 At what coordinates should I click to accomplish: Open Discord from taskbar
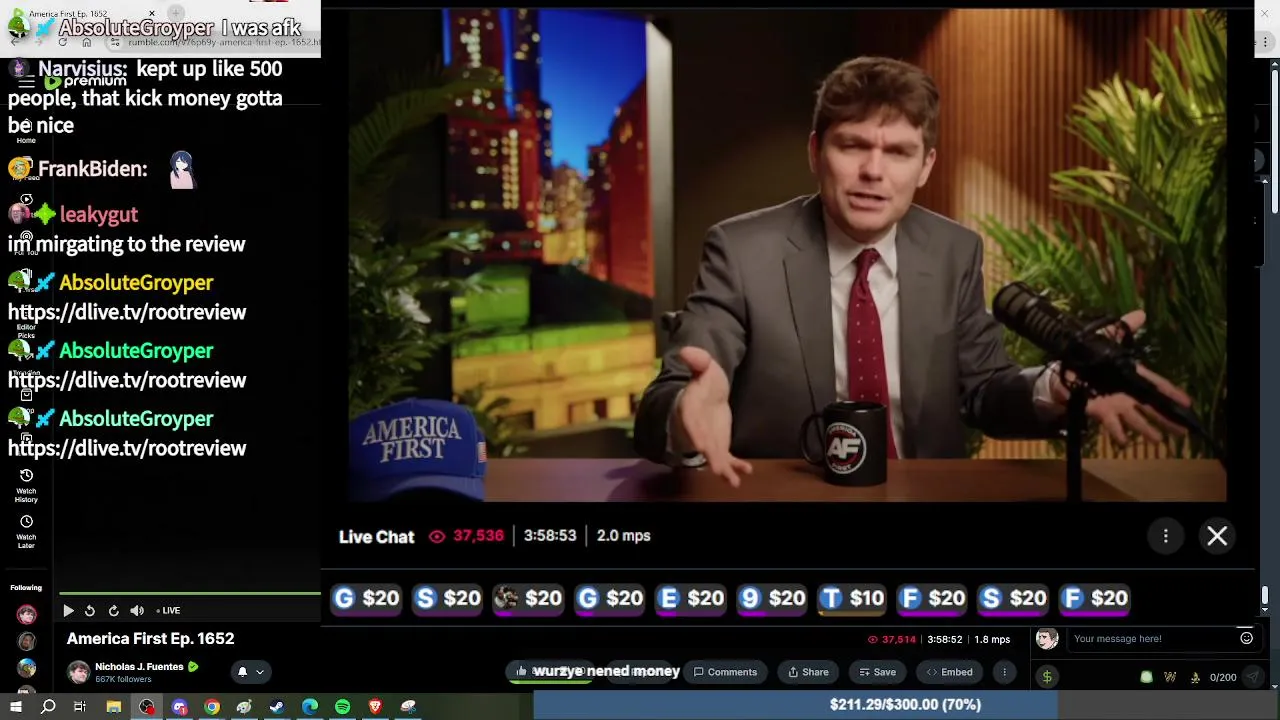click(180, 707)
